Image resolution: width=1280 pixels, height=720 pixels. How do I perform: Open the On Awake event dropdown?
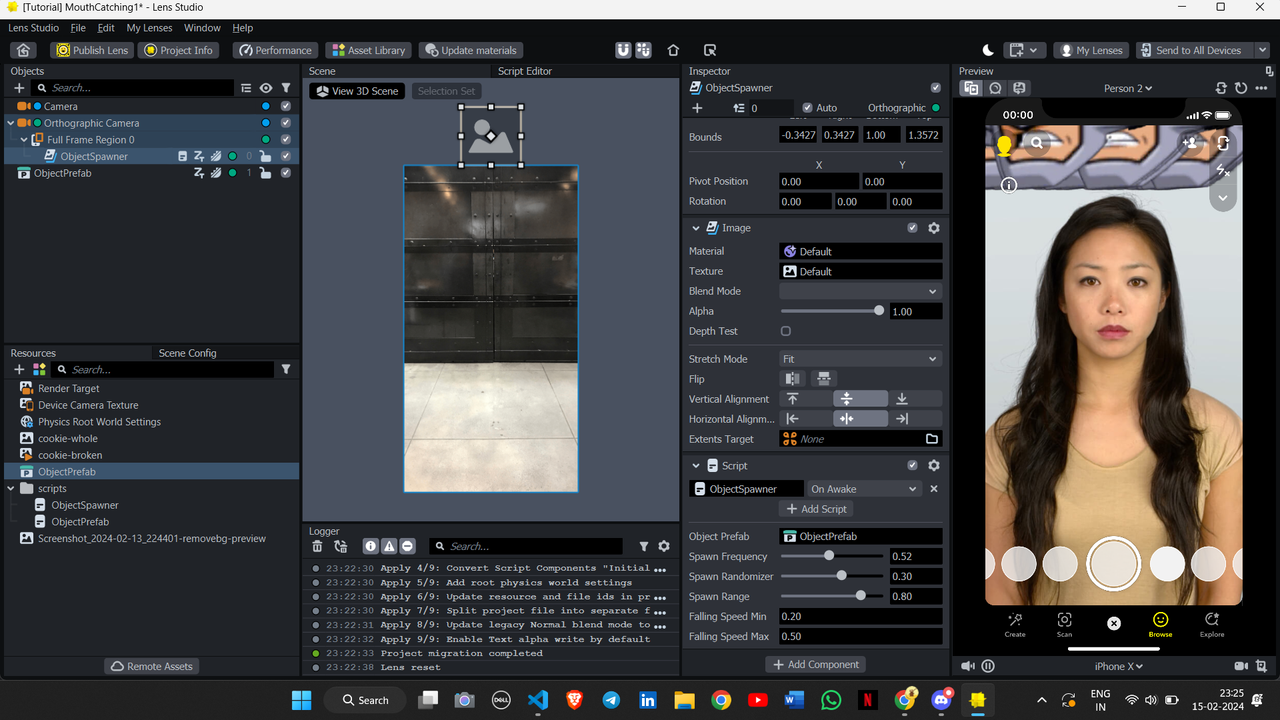click(x=864, y=489)
